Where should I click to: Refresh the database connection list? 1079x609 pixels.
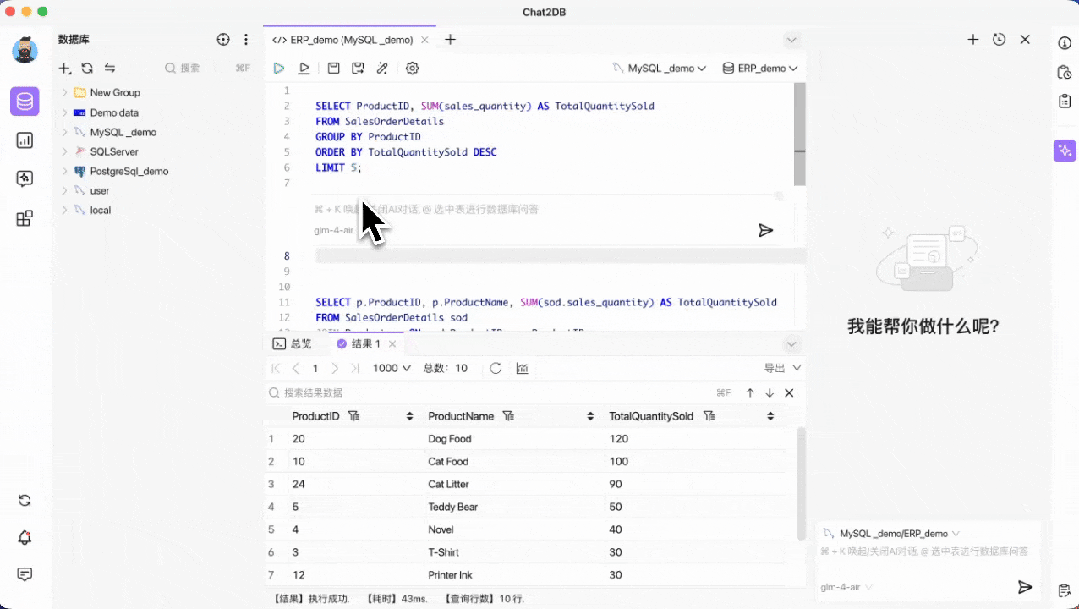(87, 68)
